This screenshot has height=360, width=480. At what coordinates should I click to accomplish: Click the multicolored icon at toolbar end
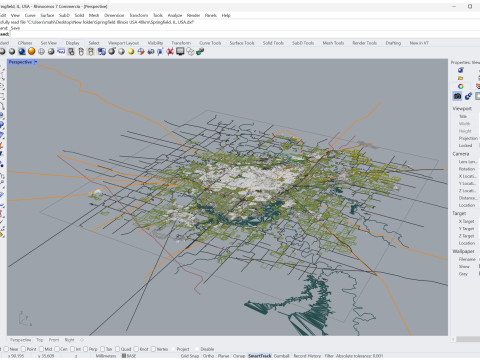200,51
